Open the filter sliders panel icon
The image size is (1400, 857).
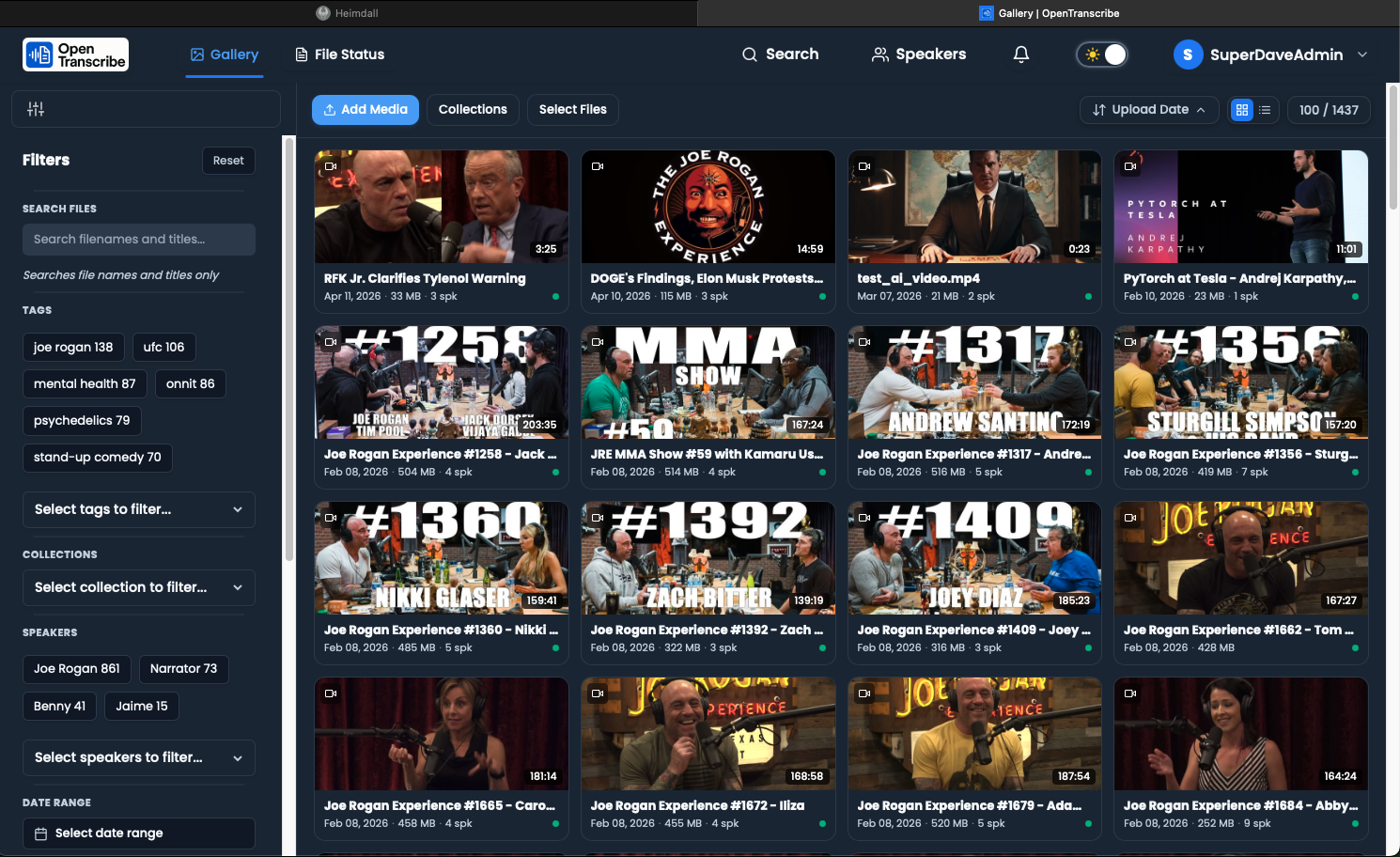[36, 109]
